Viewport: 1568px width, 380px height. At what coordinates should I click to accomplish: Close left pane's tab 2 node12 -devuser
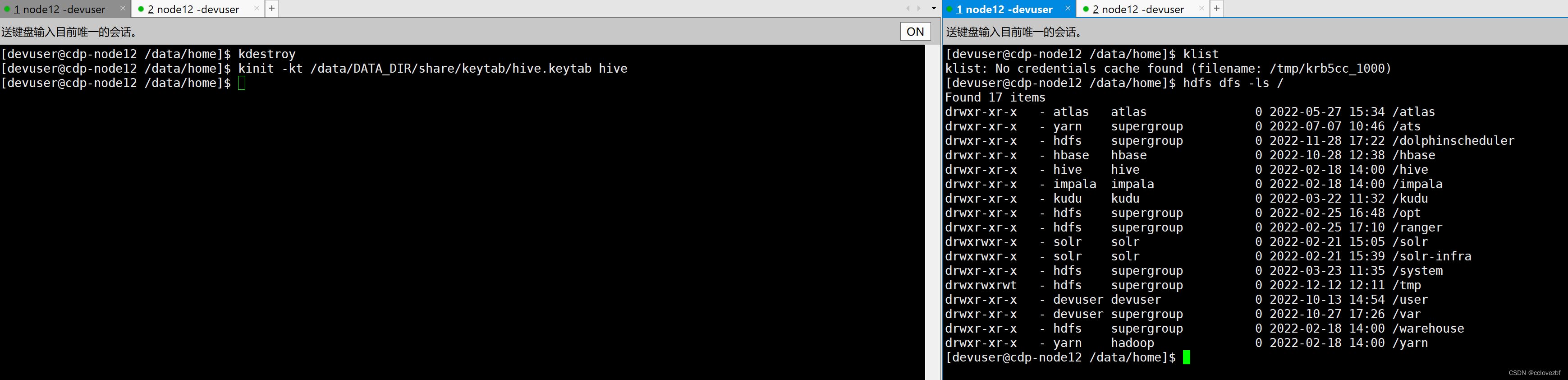click(x=256, y=9)
